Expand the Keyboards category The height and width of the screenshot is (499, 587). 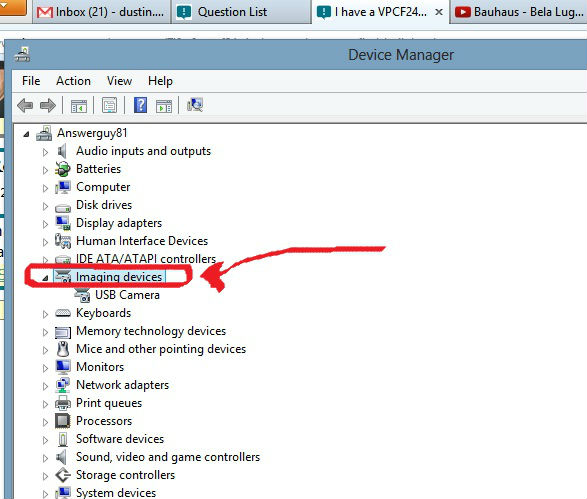(45, 314)
